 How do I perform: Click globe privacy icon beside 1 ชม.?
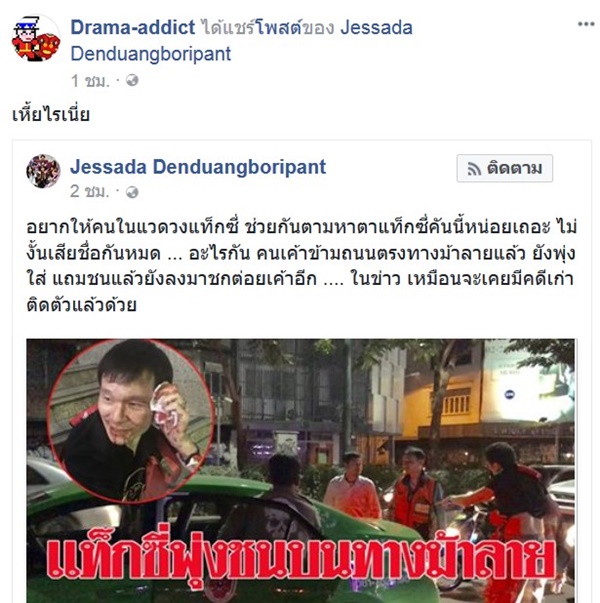pyautogui.click(x=132, y=80)
